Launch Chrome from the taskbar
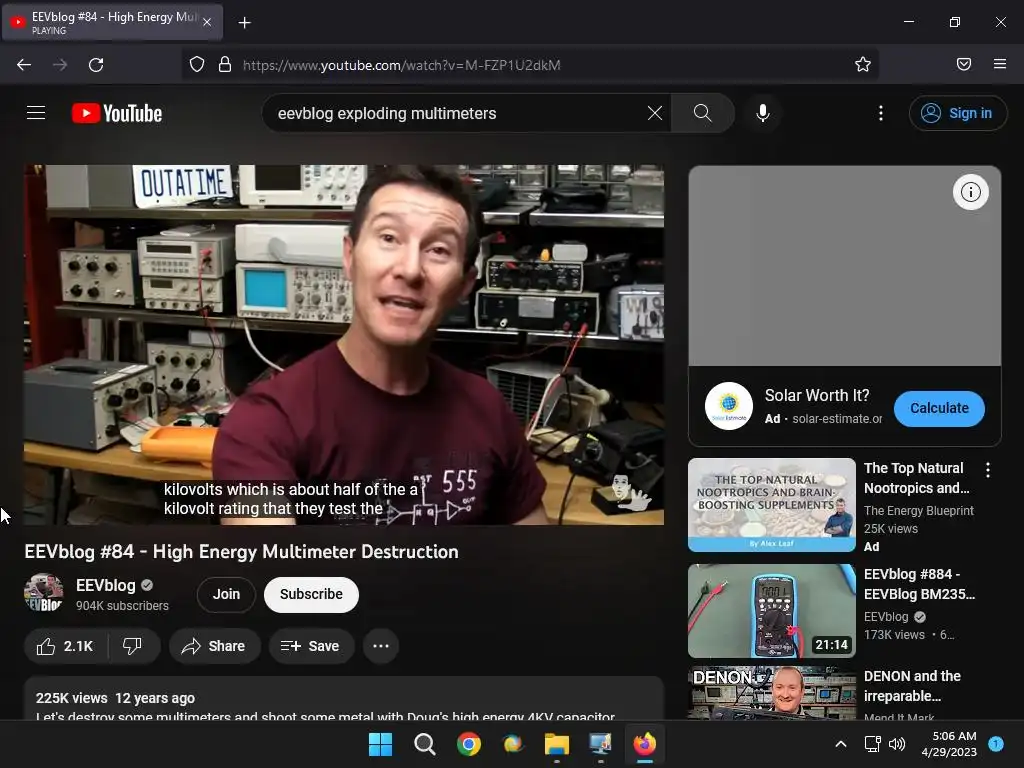The width and height of the screenshot is (1024, 768). click(468, 744)
